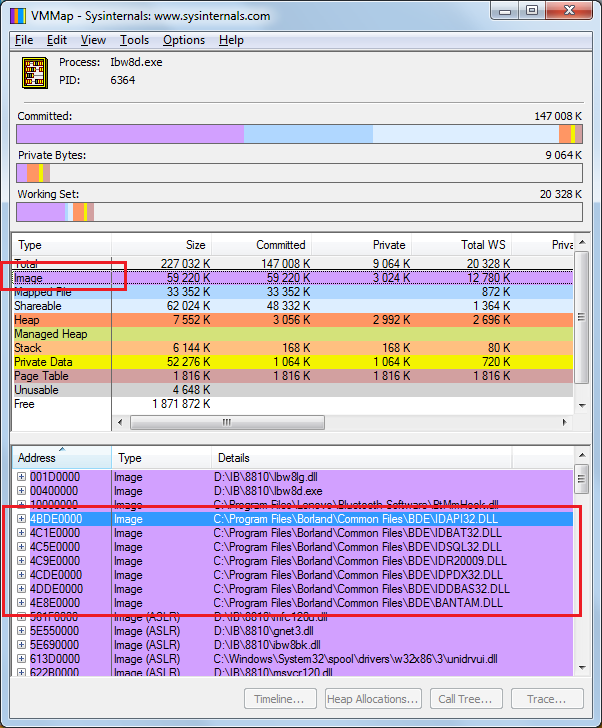The image size is (602, 728).
Task: Click the Heap Allocations... button
Action: pyautogui.click(x=373, y=699)
